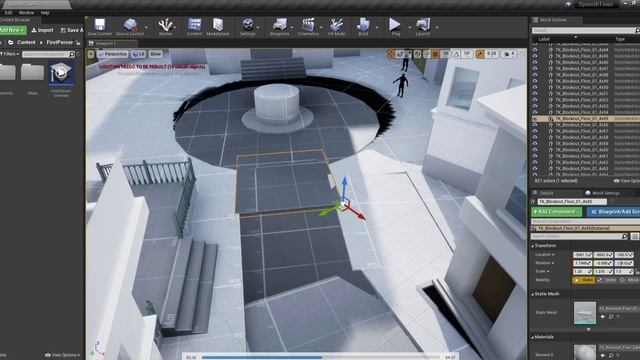The image size is (640, 360).
Task: Select the translate gizmo mode in viewport
Action: pyautogui.click(x=391, y=54)
